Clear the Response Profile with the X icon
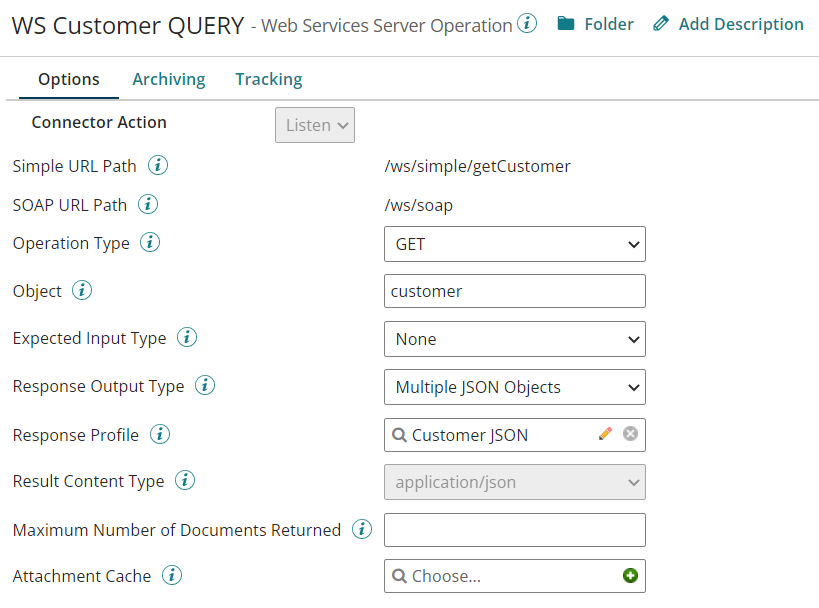The width and height of the screenshot is (819, 608). [629, 434]
